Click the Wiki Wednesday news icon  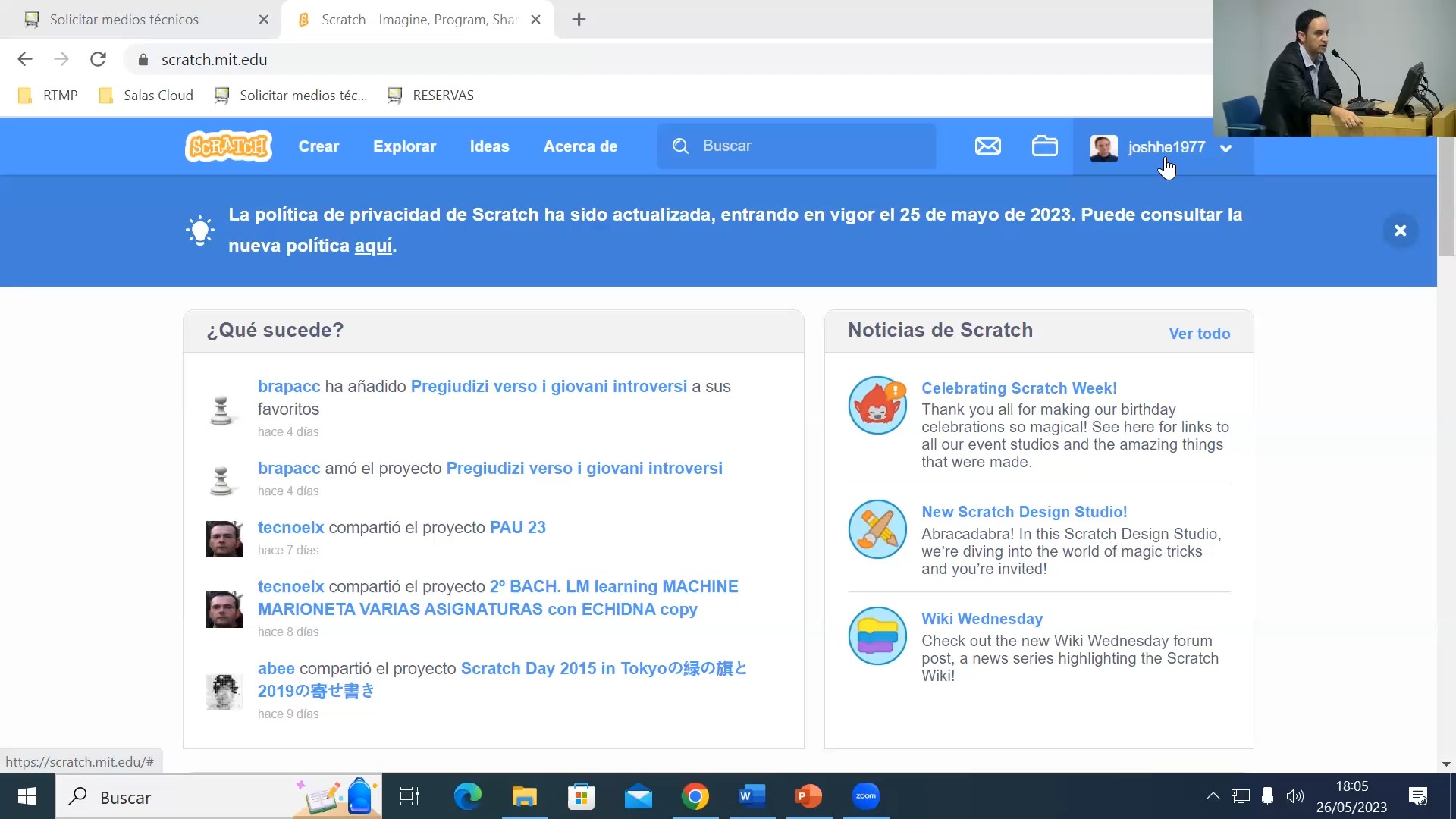pyautogui.click(x=877, y=636)
